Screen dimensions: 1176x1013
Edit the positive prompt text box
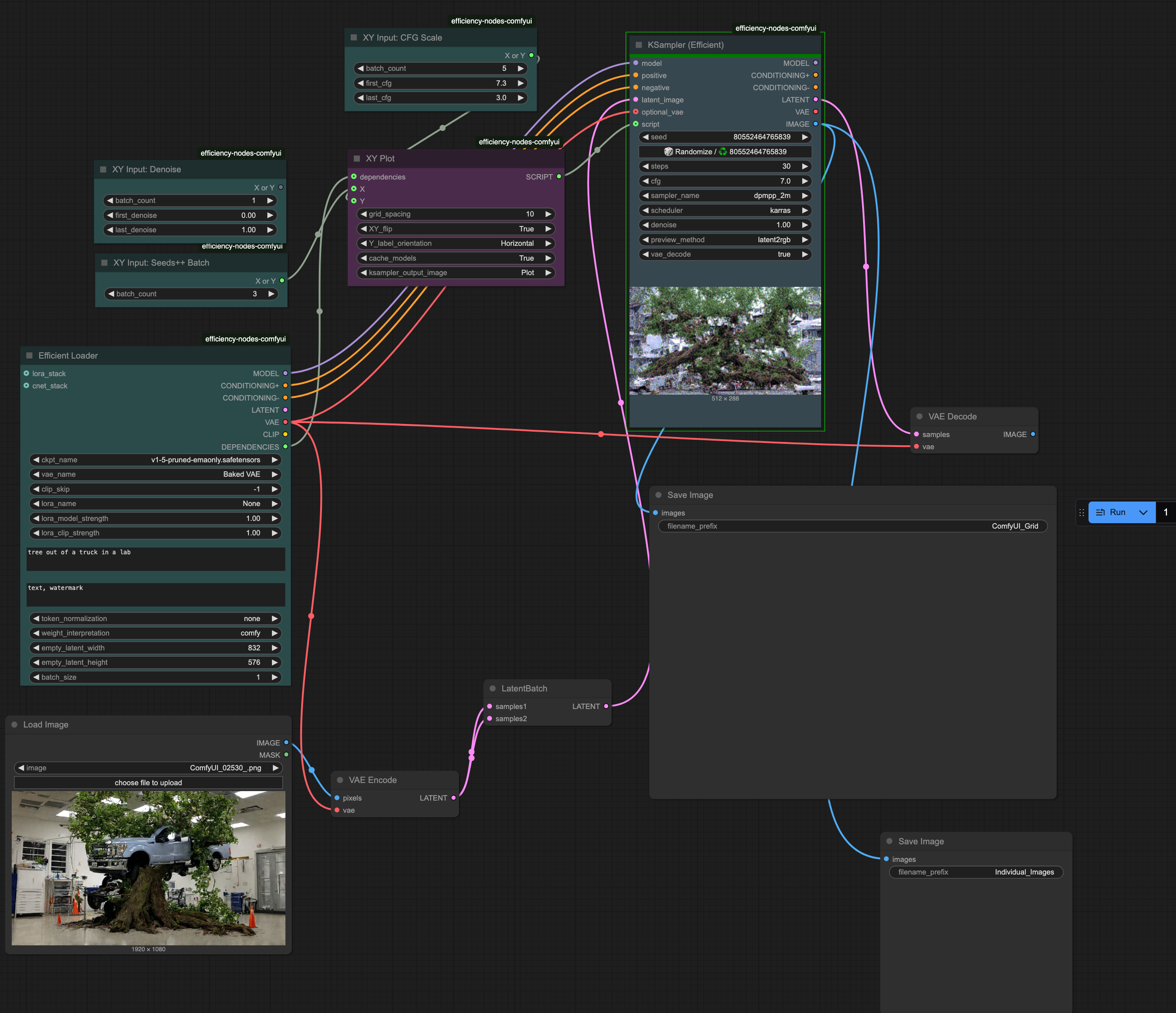click(156, 559)
